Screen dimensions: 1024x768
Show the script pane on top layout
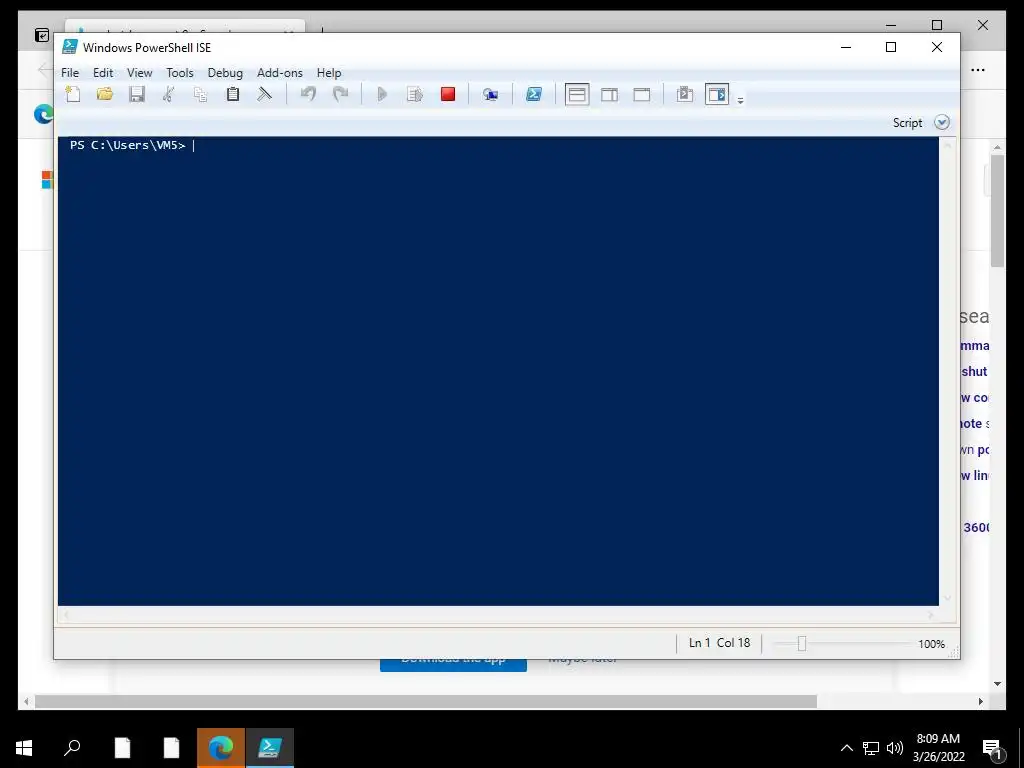coord(577,95)
